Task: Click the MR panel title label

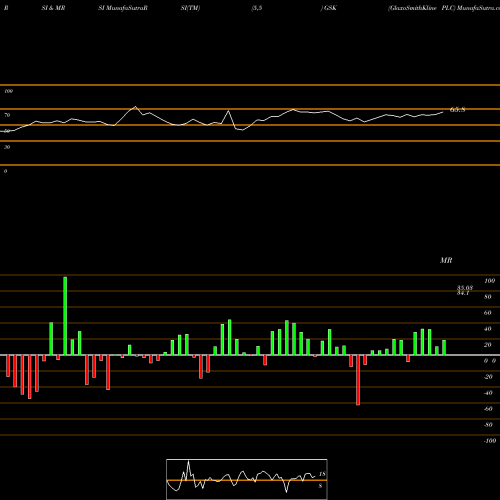Action: [446, 260]
